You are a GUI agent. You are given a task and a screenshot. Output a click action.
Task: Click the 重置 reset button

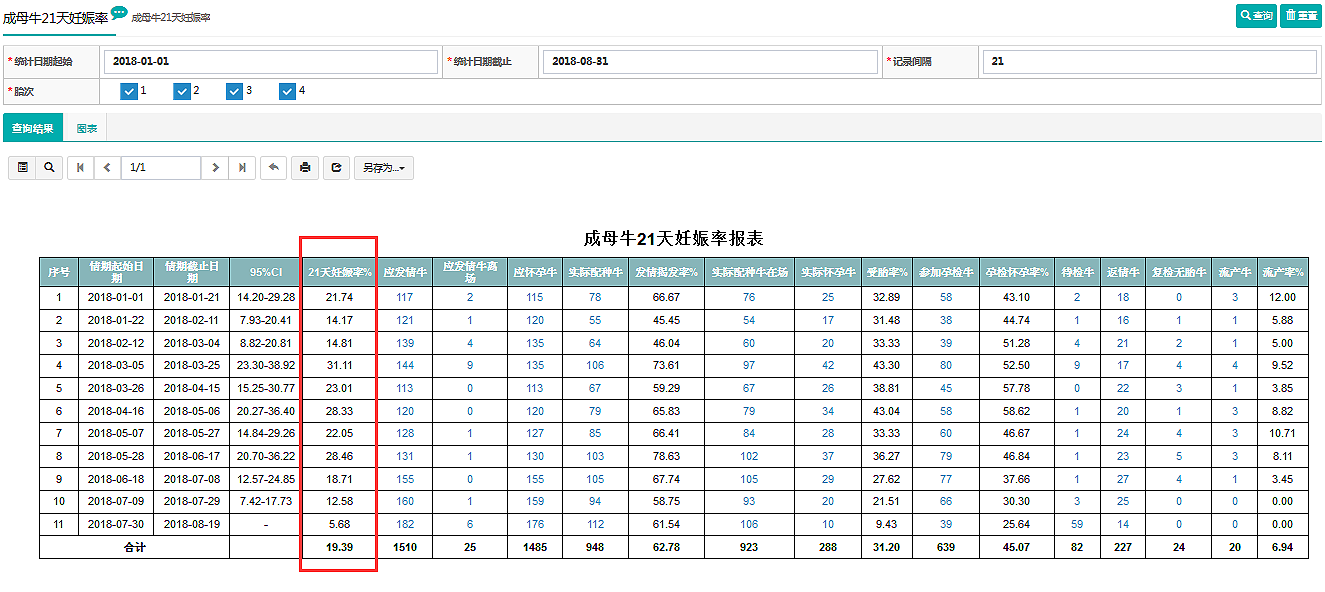(1300, 16)
